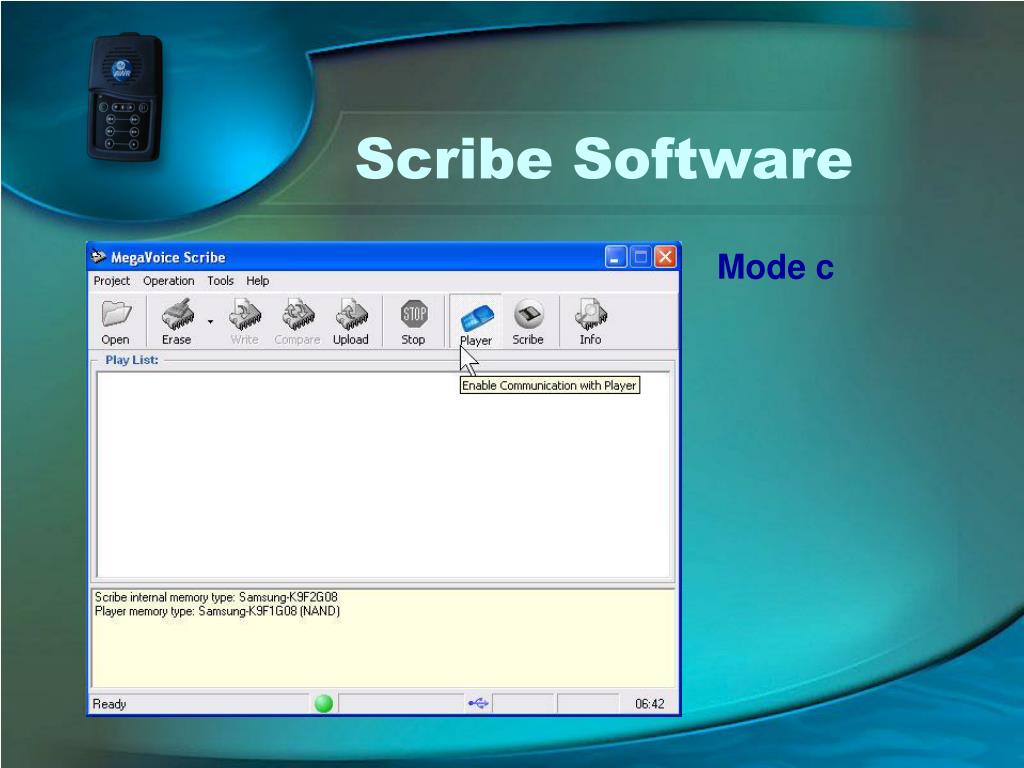The image size is (1024, 768).
Task: Click the USB connection status icon
Action: [478, 703]
